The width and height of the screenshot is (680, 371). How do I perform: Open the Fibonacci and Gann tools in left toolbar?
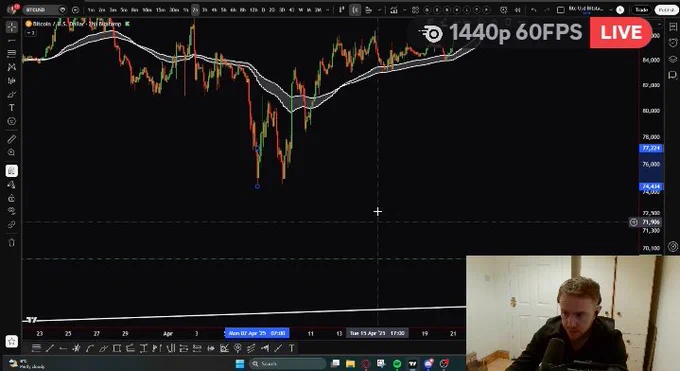click(12, 53)
